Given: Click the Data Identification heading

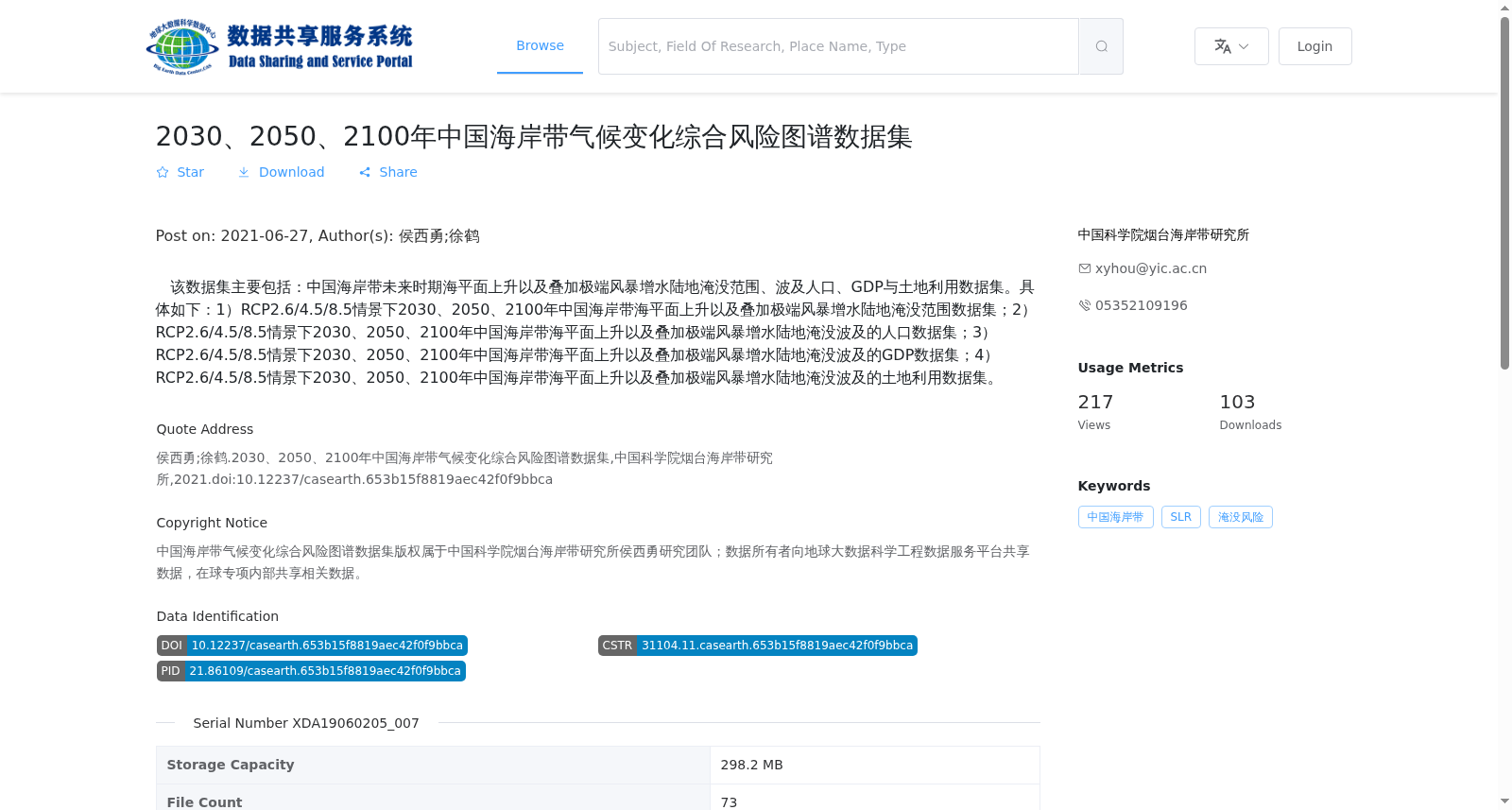Looking at the screenshot, I should [x=217, y=616].
